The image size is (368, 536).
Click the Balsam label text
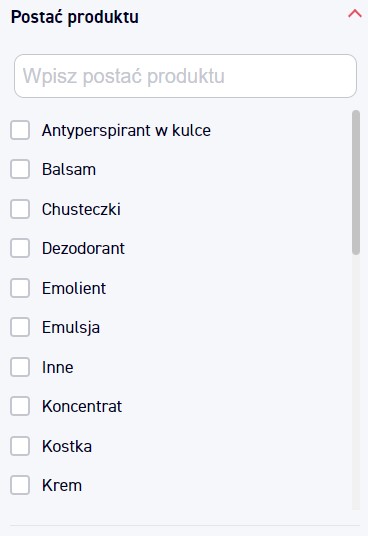pos(69,170)
